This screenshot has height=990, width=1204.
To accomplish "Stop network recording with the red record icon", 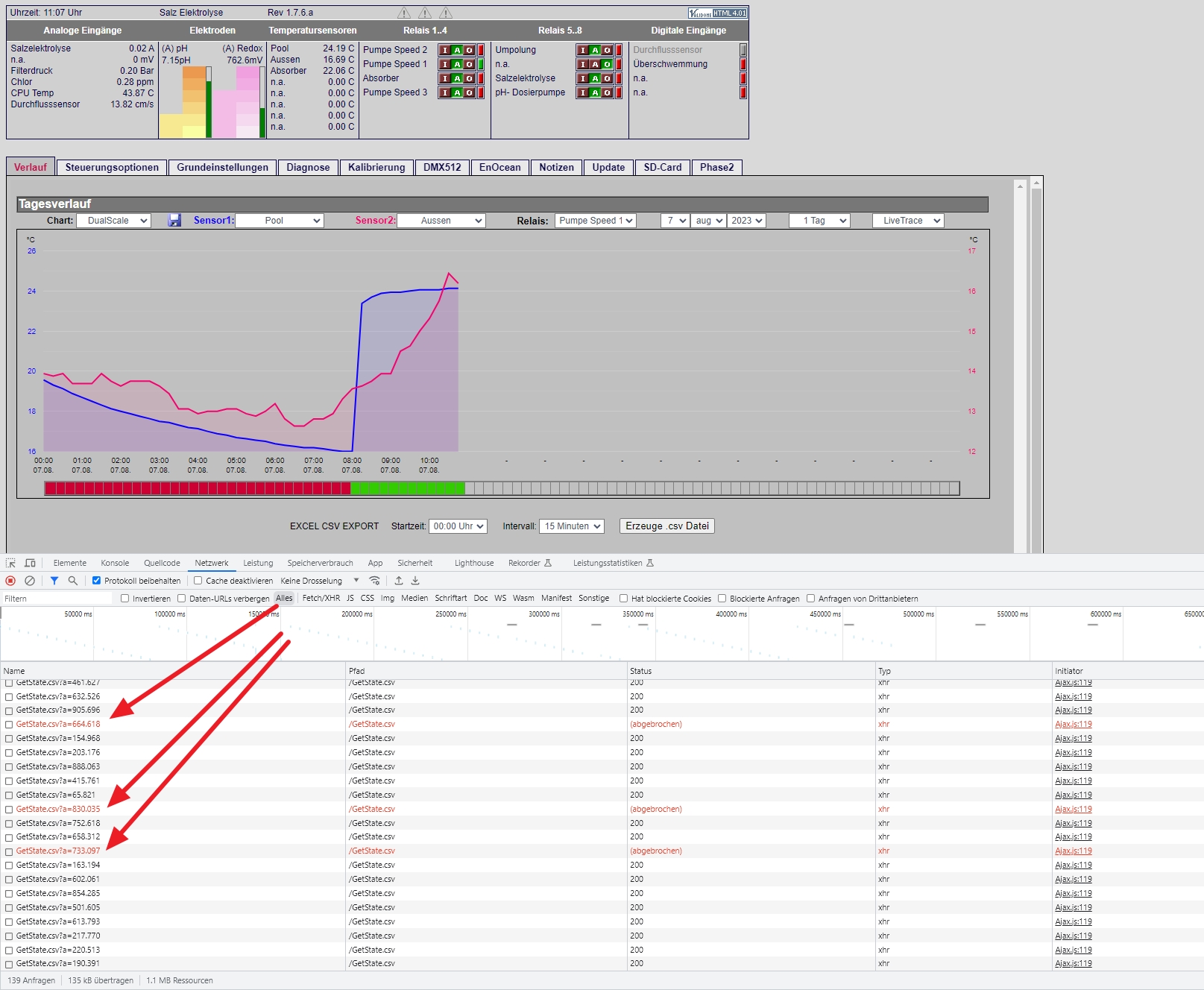I will click(x=10, y=581).
